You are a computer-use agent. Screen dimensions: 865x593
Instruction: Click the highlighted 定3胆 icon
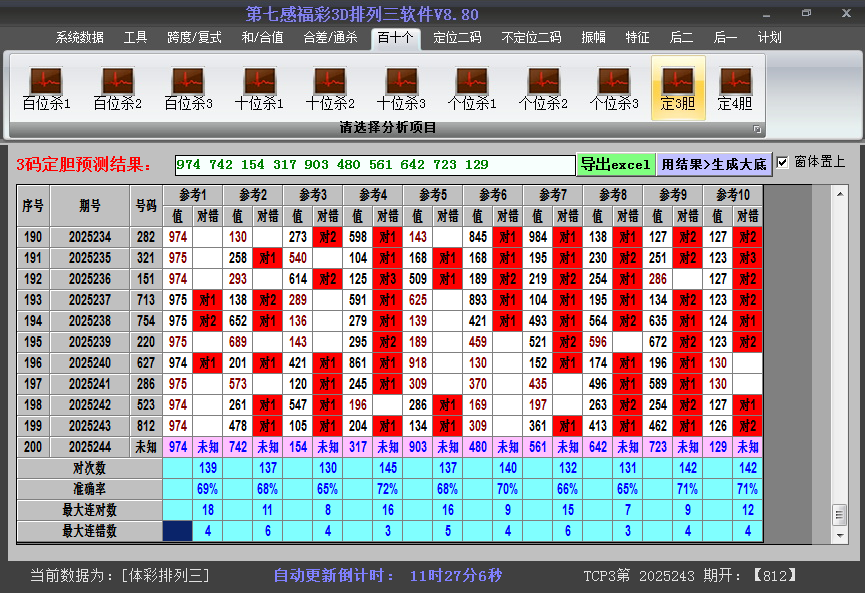[678, 81]
